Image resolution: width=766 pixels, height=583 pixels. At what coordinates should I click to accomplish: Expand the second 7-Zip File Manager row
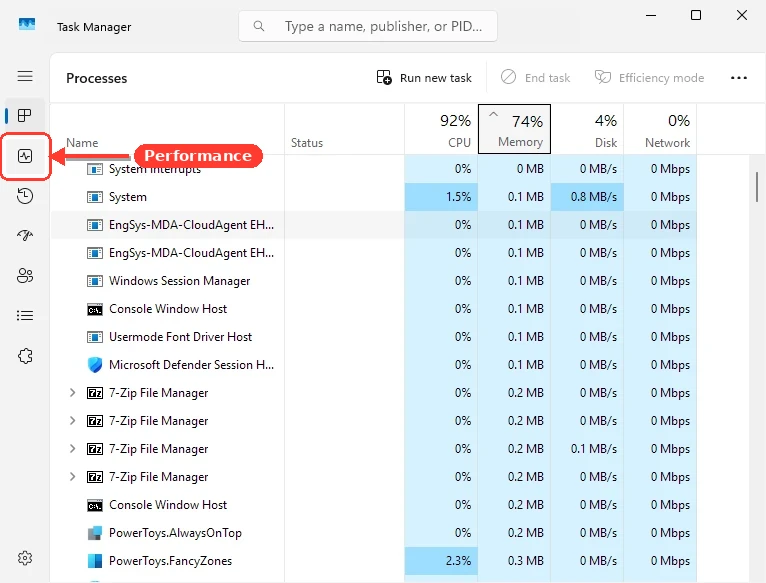point(72,421)
